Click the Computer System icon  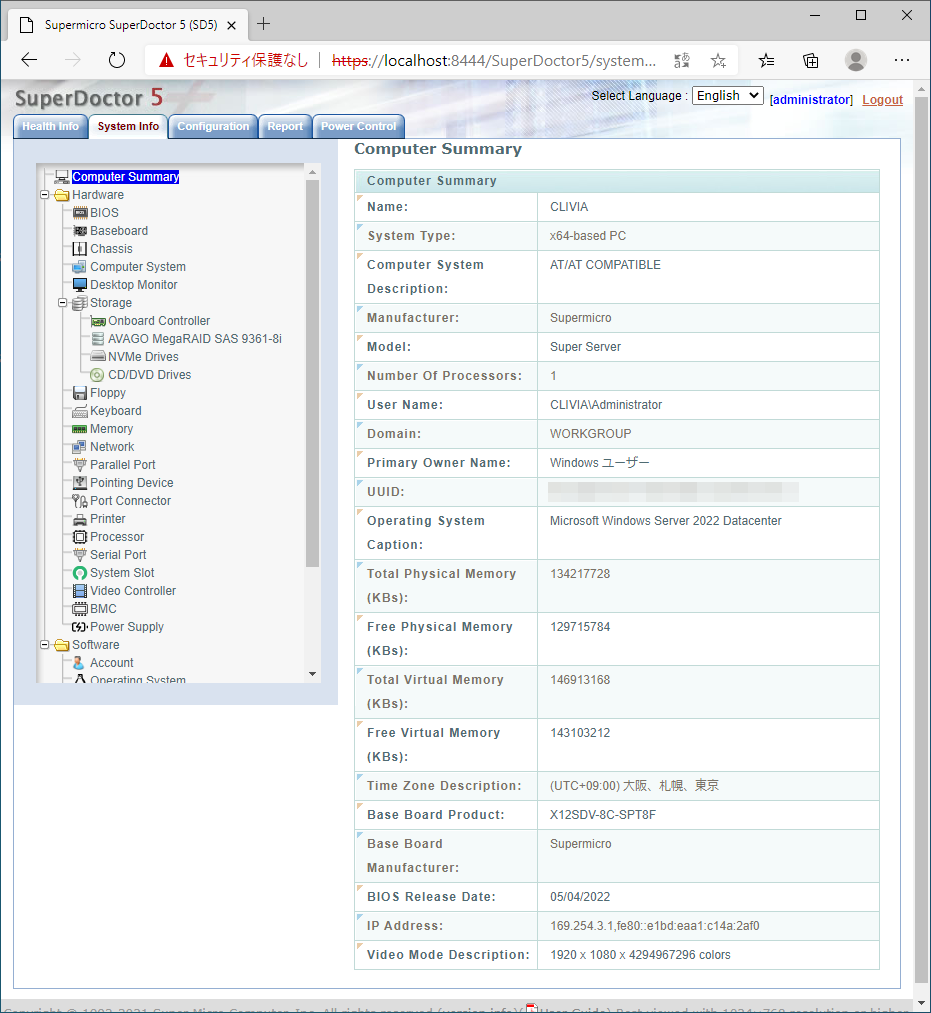80,267
